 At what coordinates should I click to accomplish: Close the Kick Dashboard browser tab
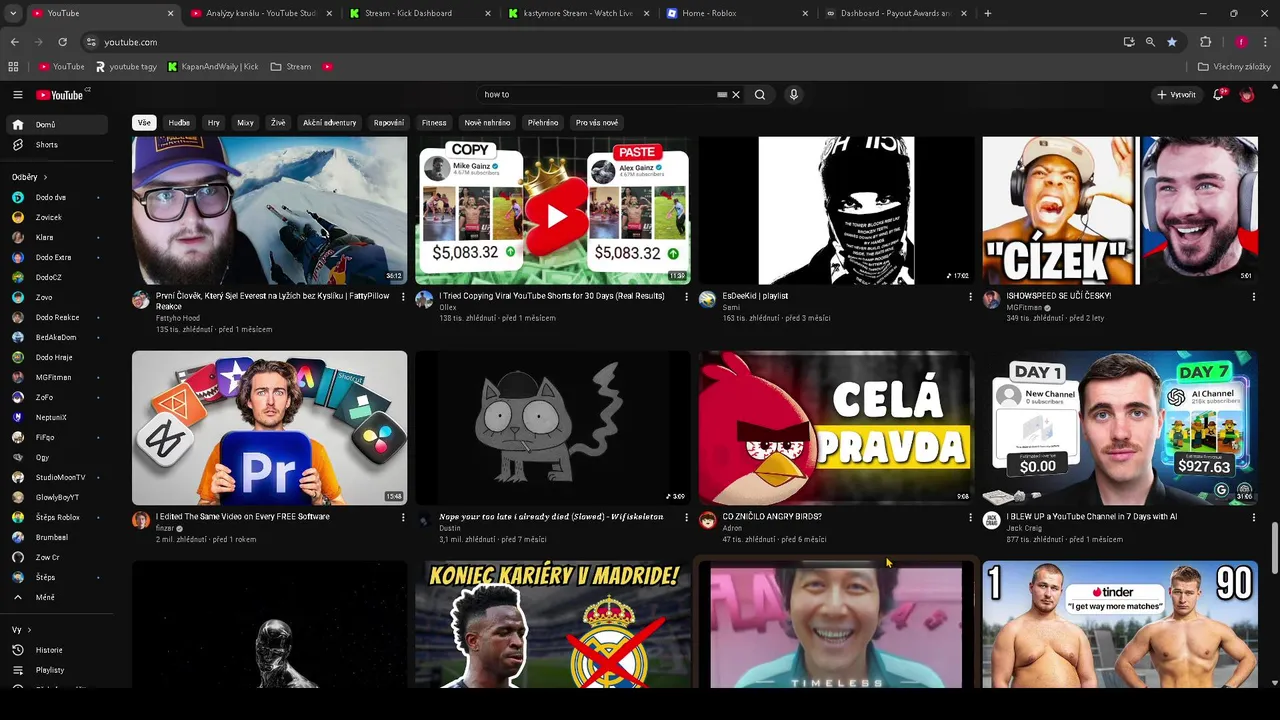pyautogui.click(x=488, y=13)
